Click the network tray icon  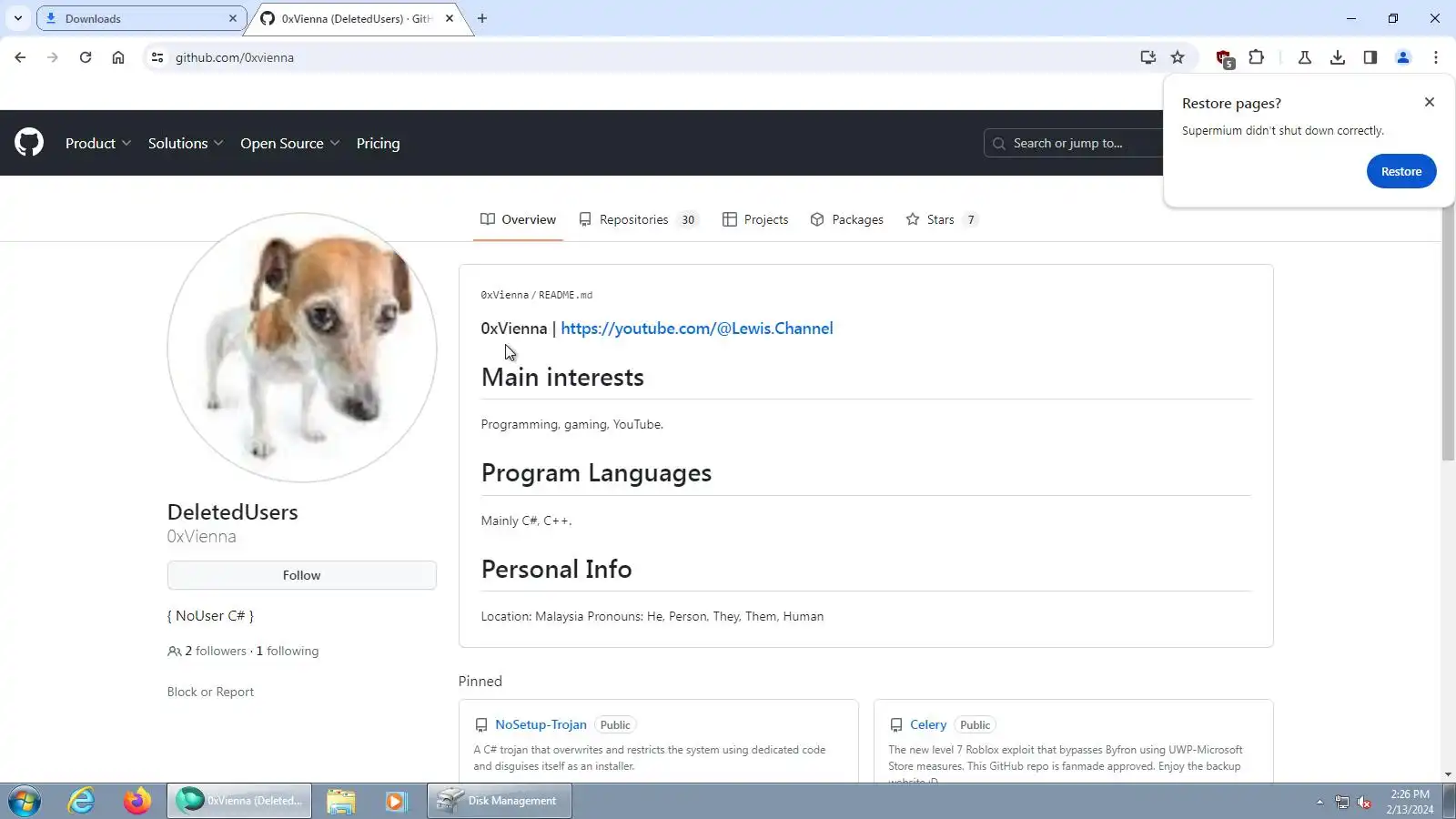(x=1342, y=802)
